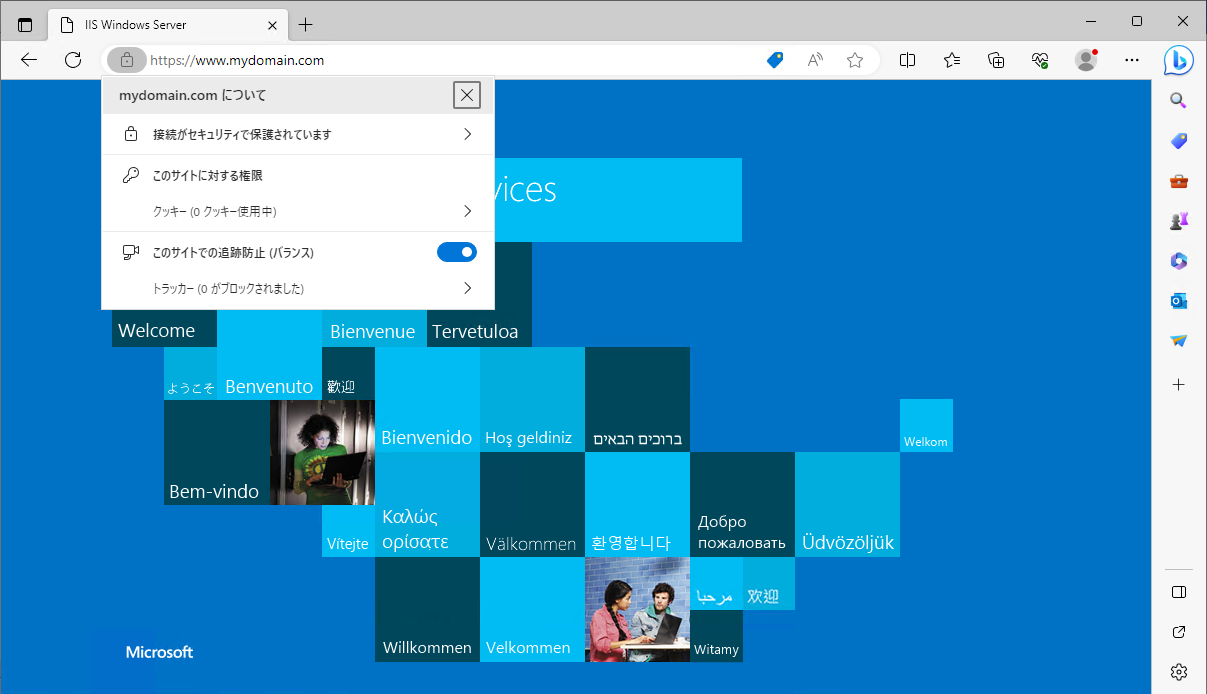The width and height of the screenshot is (1207, 694).
Task: Click the Welkom tile
Action: [926, 425]
